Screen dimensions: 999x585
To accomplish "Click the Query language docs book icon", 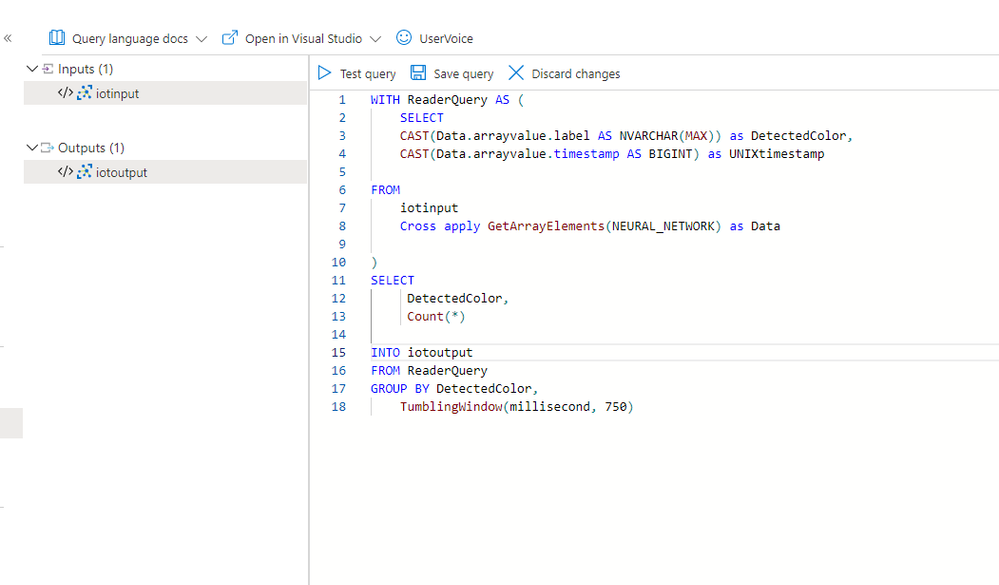I will click(x=57, y=38).
